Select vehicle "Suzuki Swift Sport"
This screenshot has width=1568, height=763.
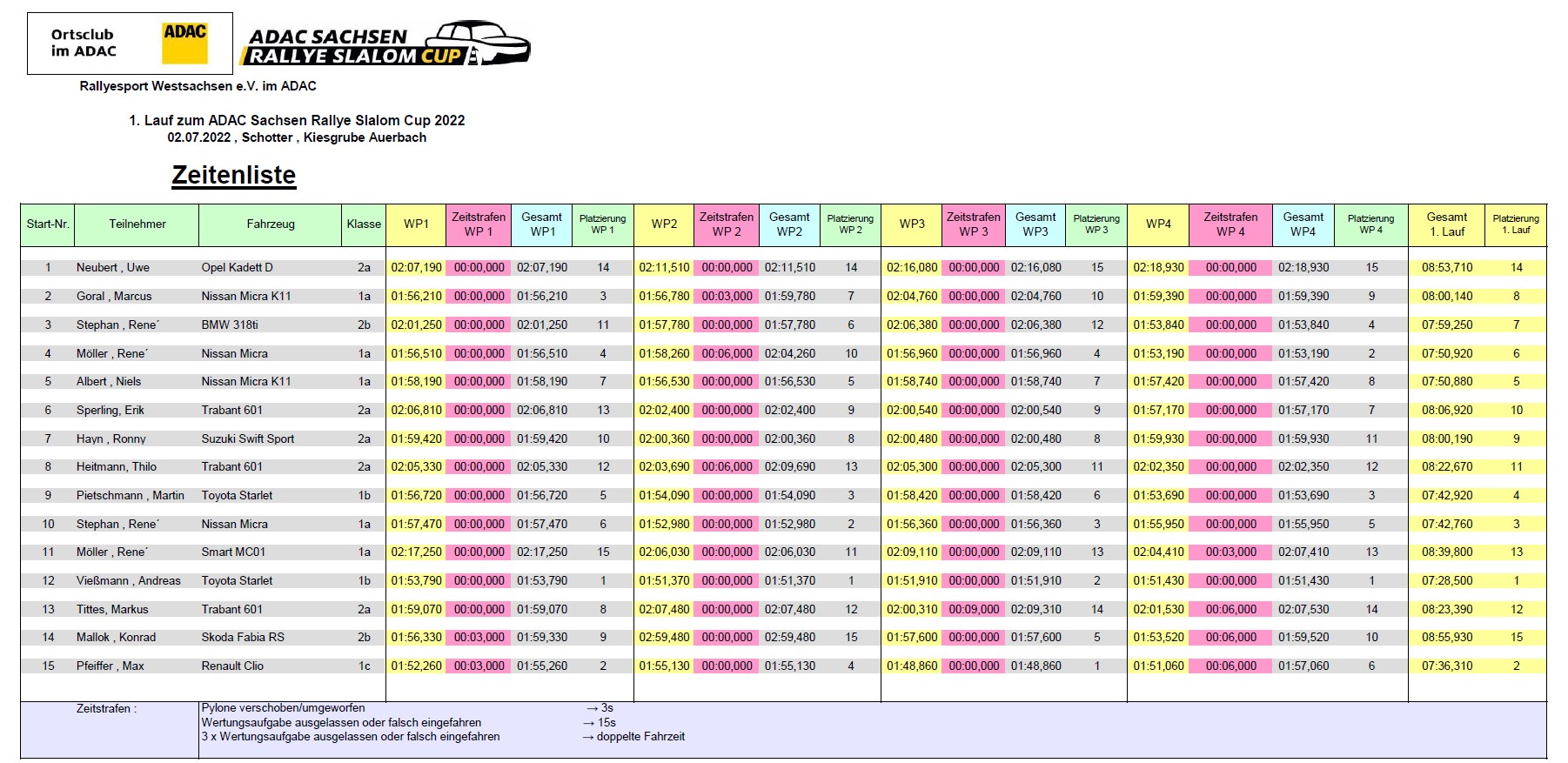248,439
